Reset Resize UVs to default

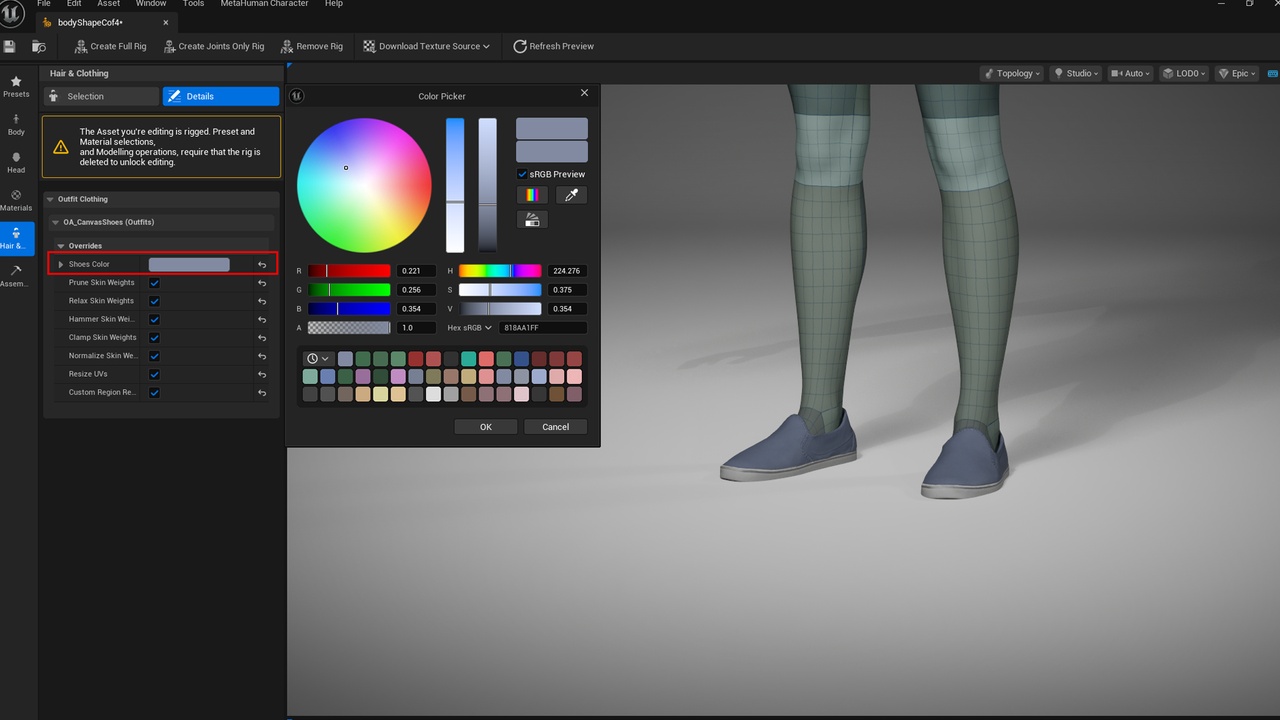point(262,374)
